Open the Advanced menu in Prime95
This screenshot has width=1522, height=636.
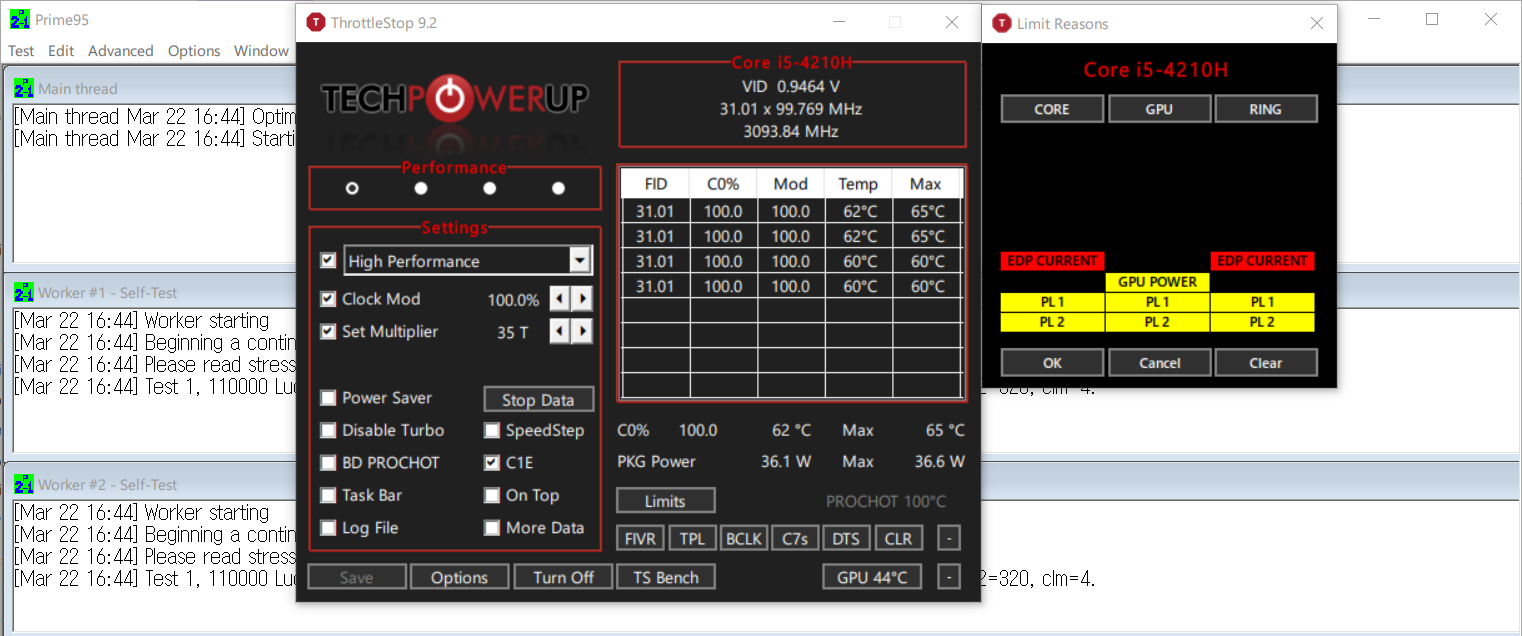tap(121, 51)
